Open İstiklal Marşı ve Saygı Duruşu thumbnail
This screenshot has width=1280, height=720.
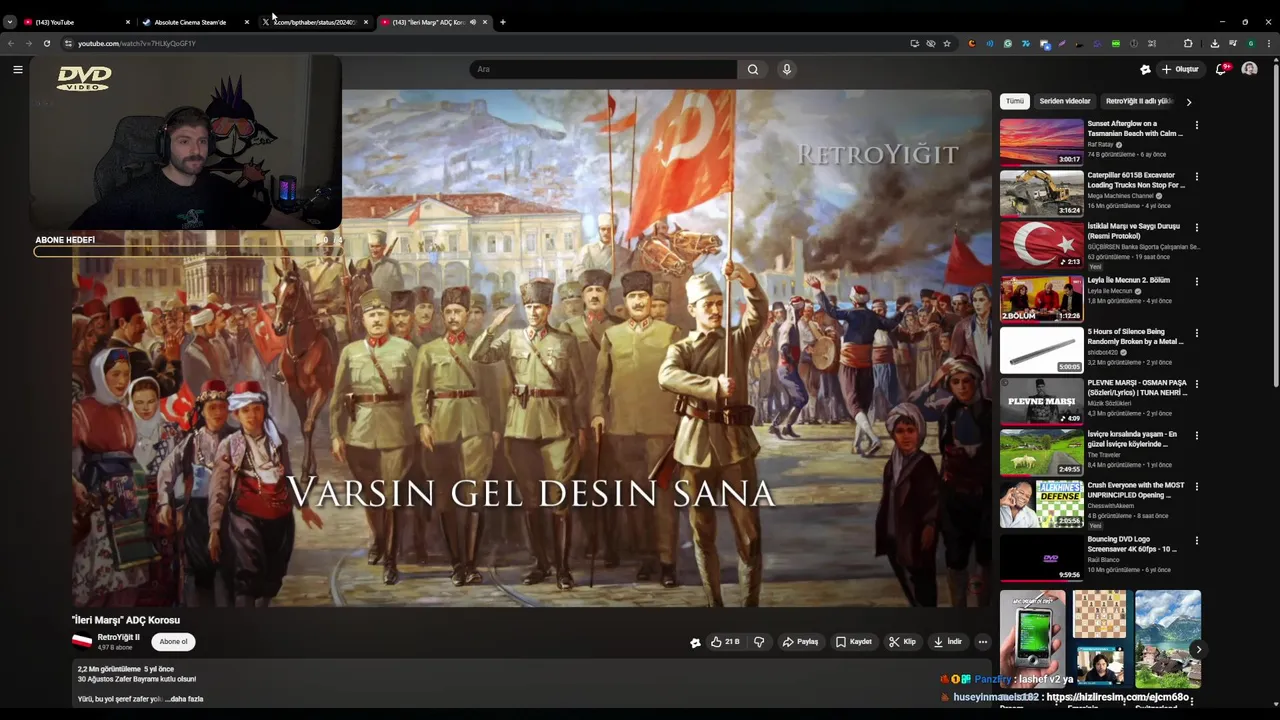pos(1042,245)
